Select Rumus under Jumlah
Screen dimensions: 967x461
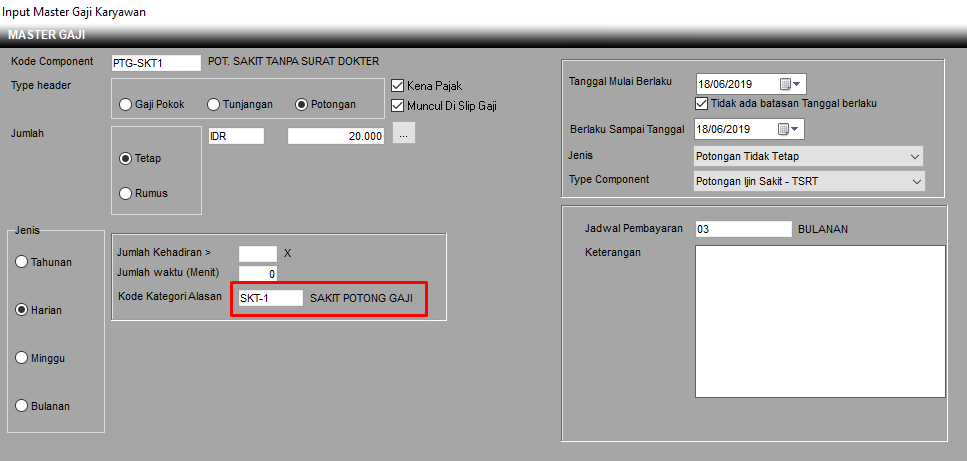pyautogui.click(x=126, y=193)
